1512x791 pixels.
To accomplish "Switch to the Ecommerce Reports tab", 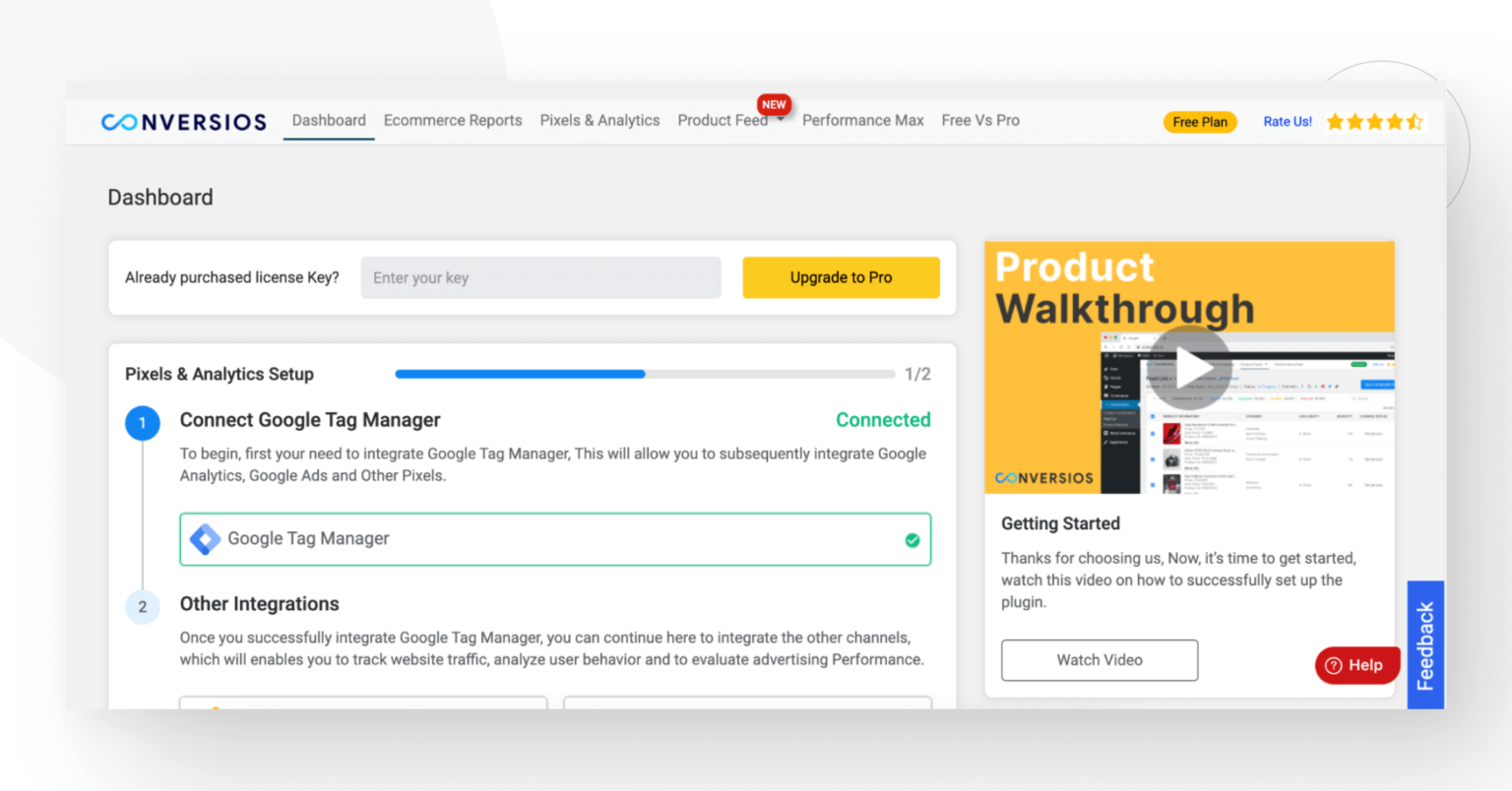I will (x=453, y=120).
